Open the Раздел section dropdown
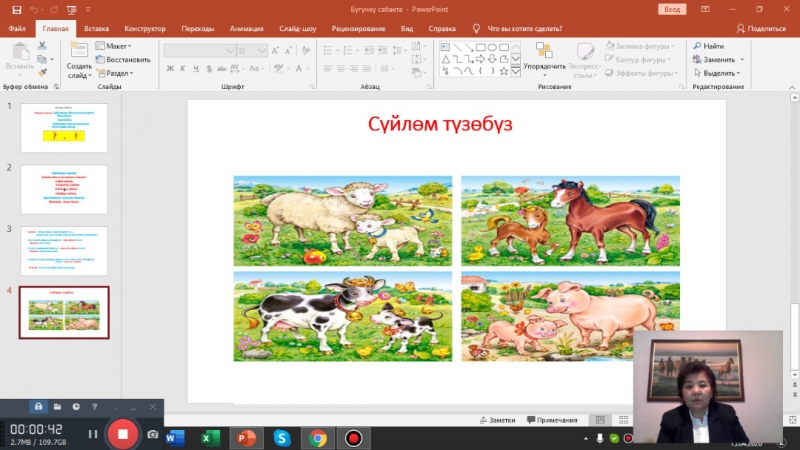800x450 pixels. click(116, 73)
